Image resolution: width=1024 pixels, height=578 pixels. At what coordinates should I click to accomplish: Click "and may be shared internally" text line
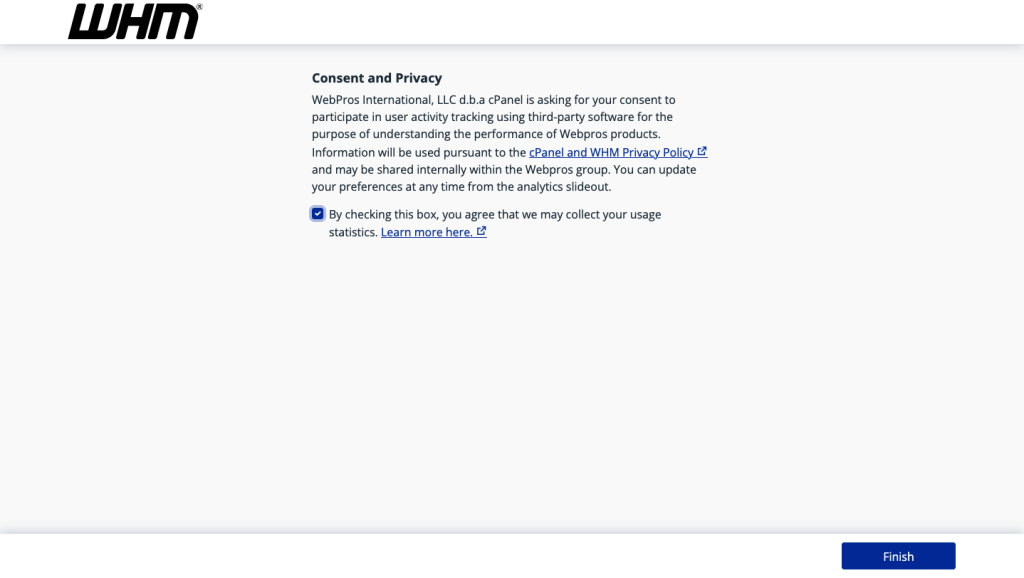(503, 169)
